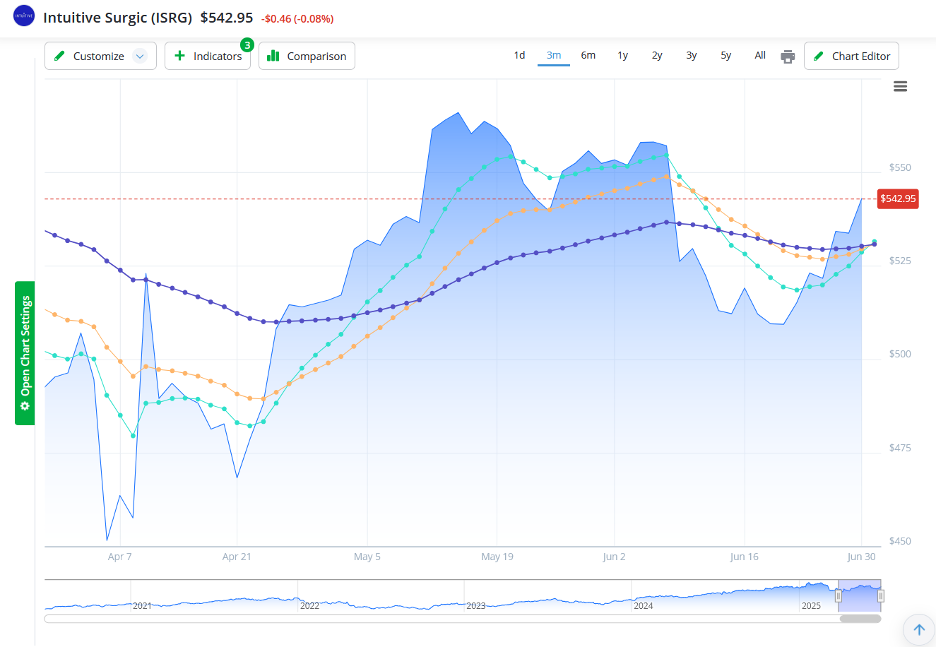
Task: Click the $525 y-axis label
Action: pyautogui.click(x=900, y=261)
